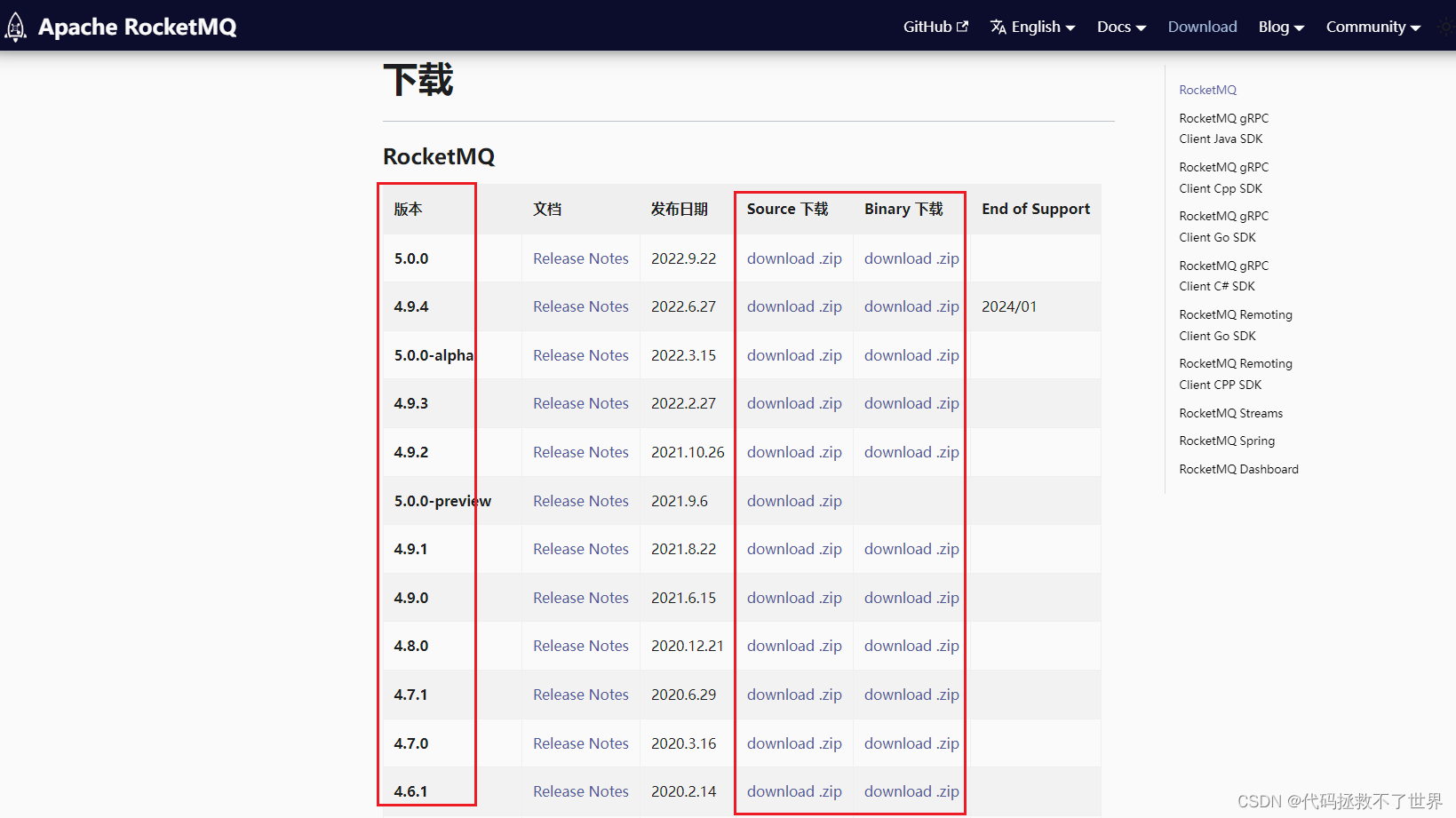1456x818 pixels.
Task: Jump to RocketMQ Remoting Client CPP SDK
Action: pos(1236,374)
